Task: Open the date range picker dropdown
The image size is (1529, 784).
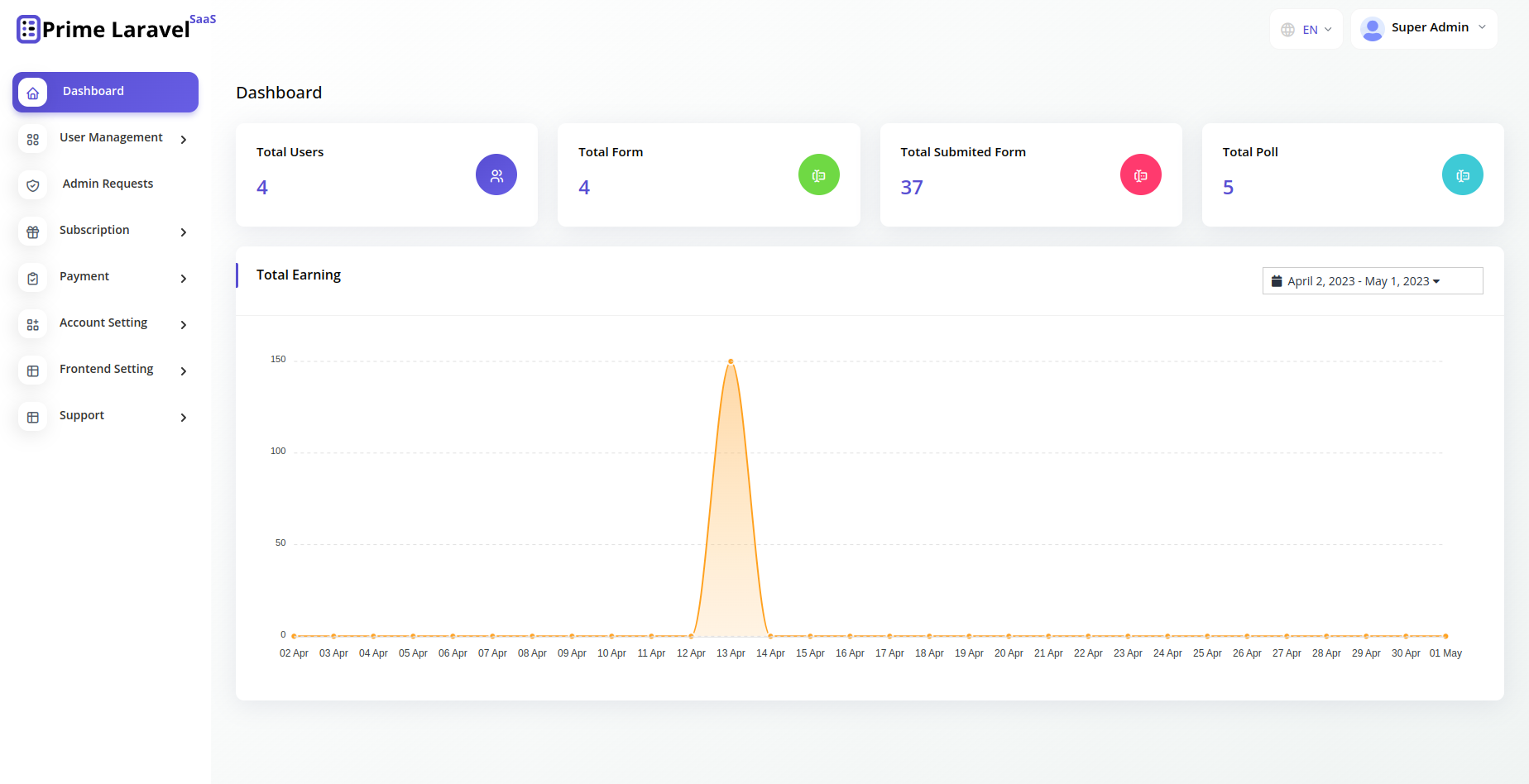Action: (1372, 281)
